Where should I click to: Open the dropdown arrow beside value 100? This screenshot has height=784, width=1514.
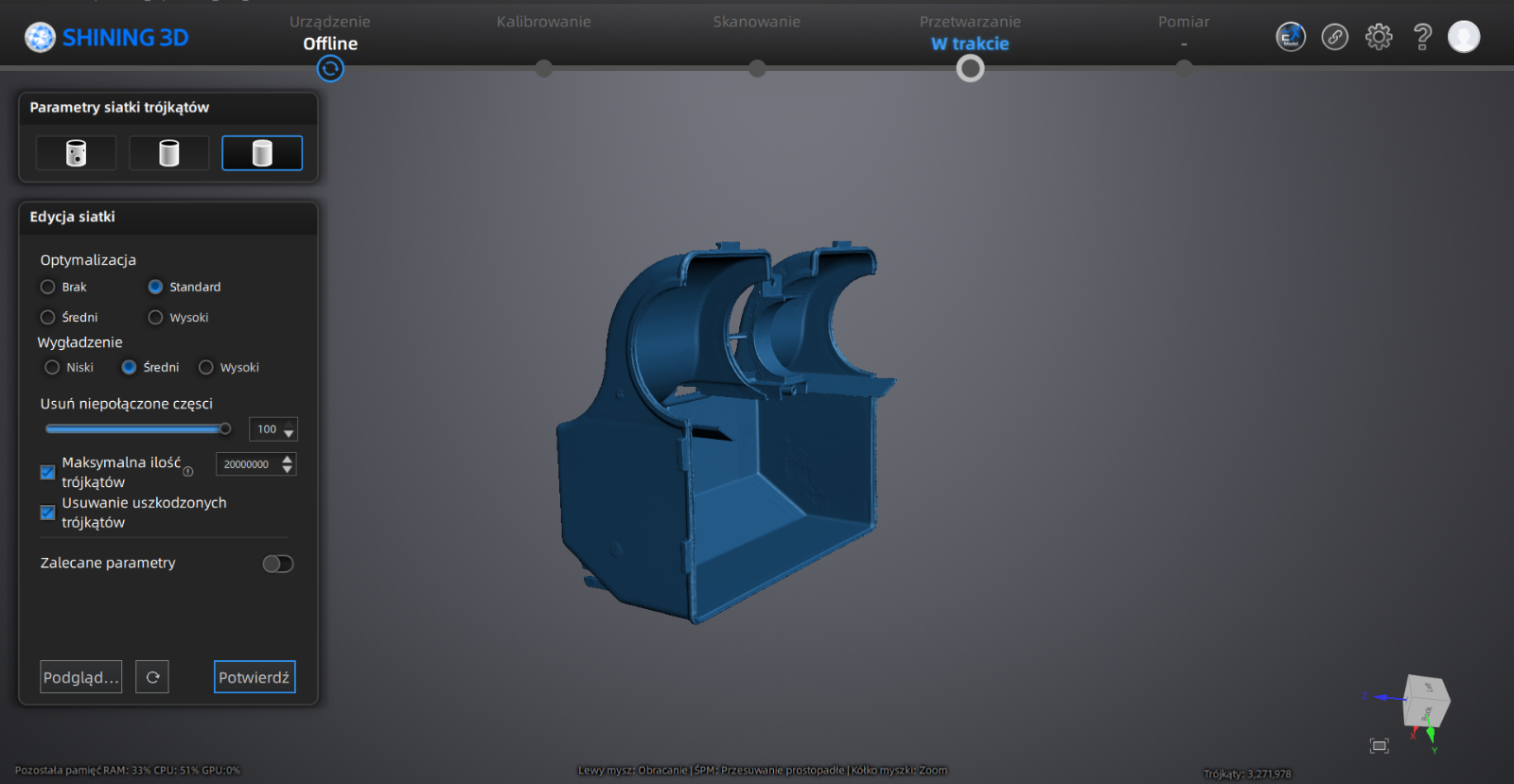[289, 431]
